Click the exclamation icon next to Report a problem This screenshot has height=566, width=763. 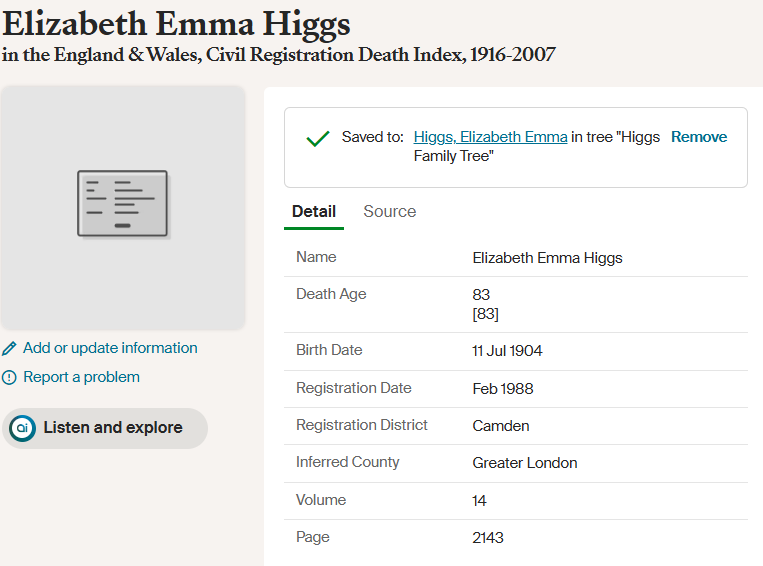pos(10,378)
